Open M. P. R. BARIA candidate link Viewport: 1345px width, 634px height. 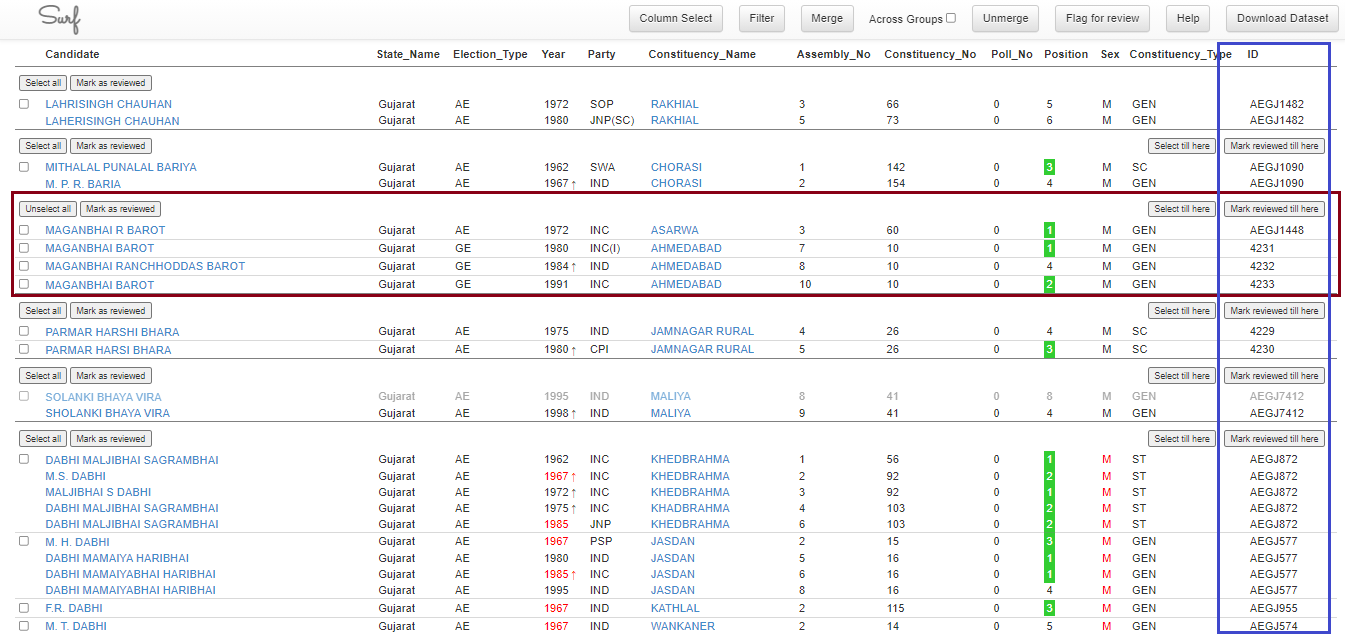tap(83, 184)
